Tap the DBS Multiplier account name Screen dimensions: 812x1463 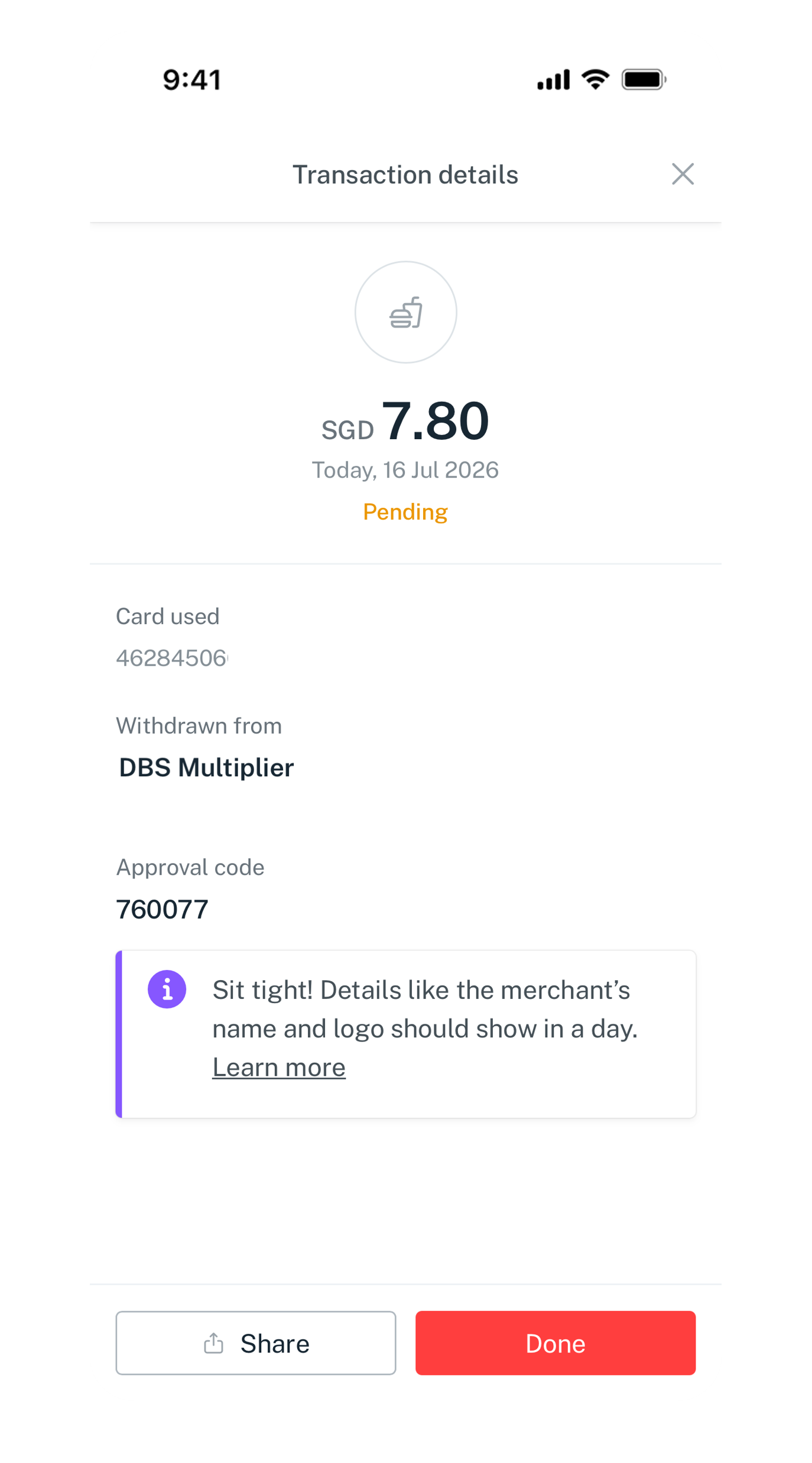(206, 767)
